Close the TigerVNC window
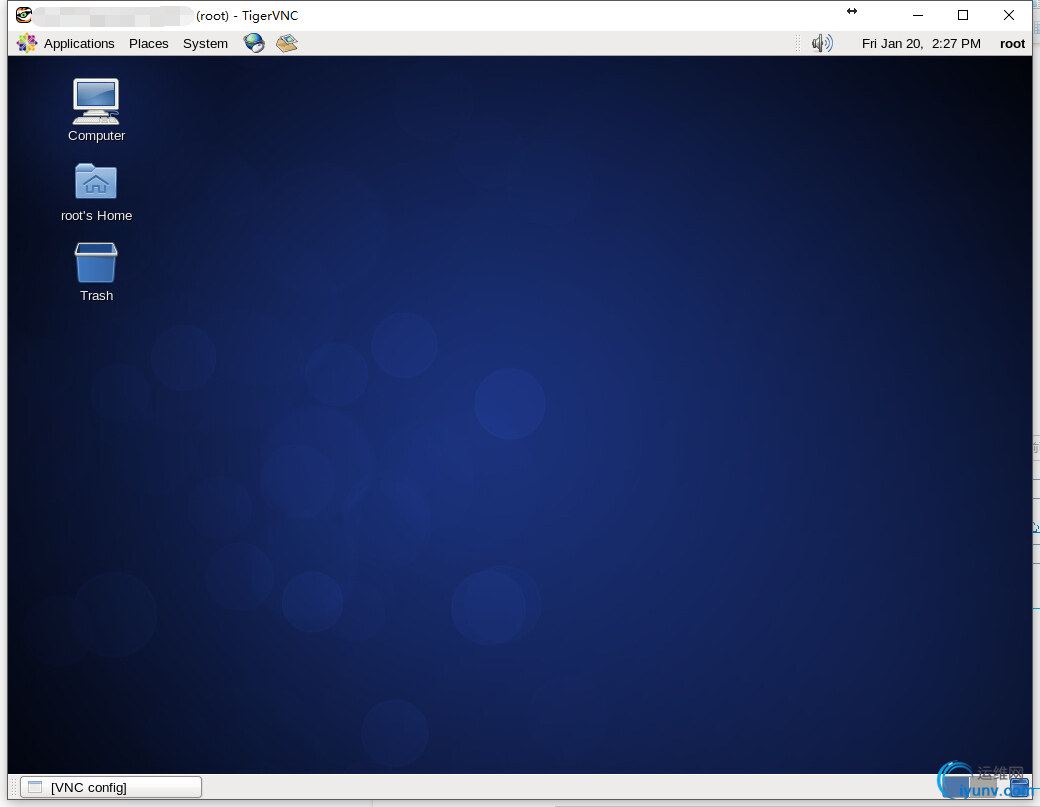This screenshot has height=807, width=1040. [x=1009, y=15]
